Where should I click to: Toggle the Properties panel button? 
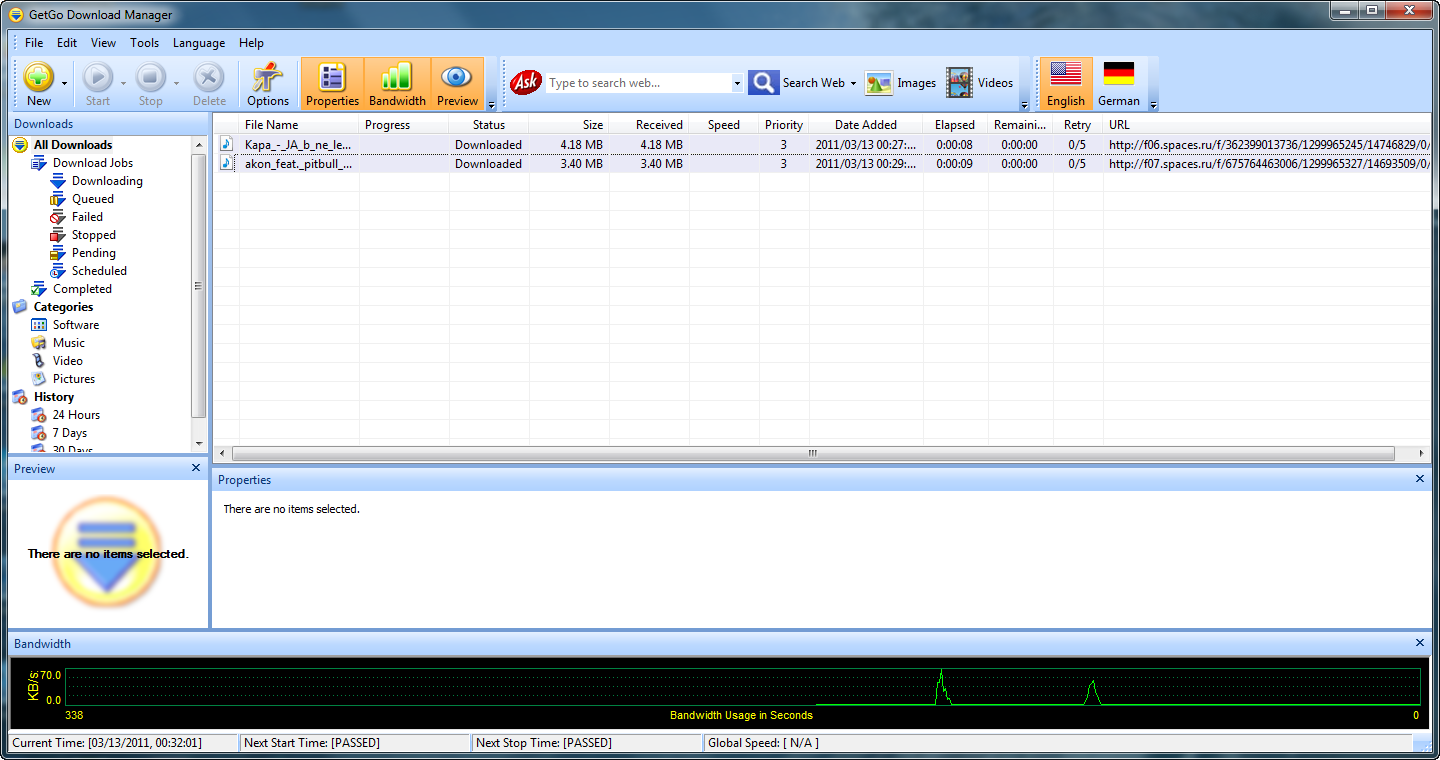332,84
